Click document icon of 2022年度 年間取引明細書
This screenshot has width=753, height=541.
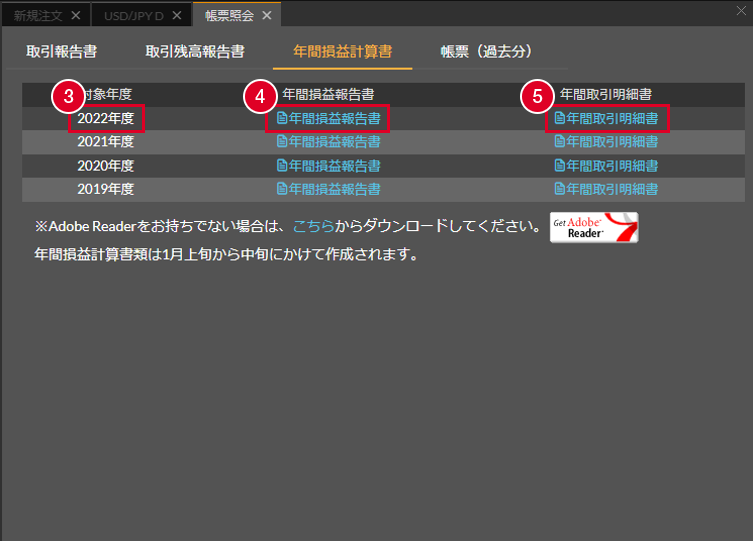[x=559, y=118]
